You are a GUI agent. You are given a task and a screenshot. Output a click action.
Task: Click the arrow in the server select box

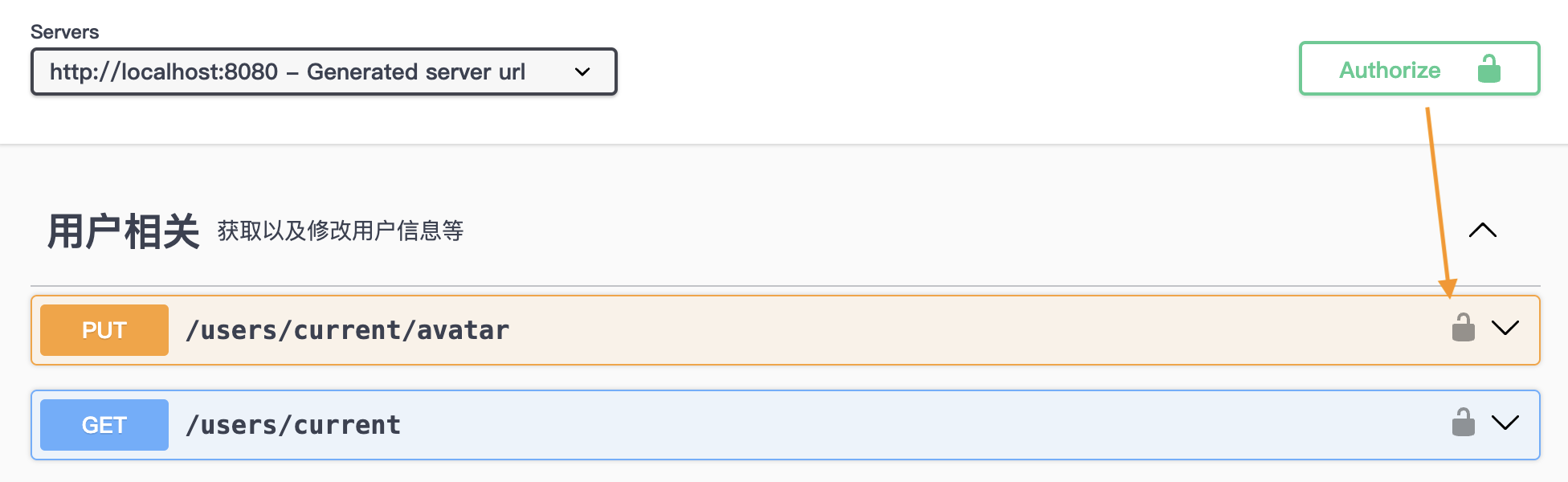pos(582,71)
